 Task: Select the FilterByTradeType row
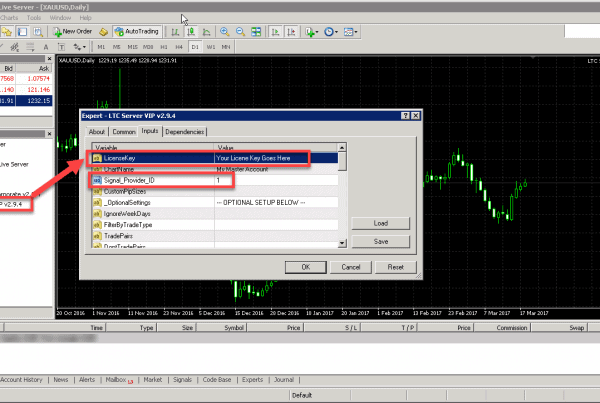215,225
